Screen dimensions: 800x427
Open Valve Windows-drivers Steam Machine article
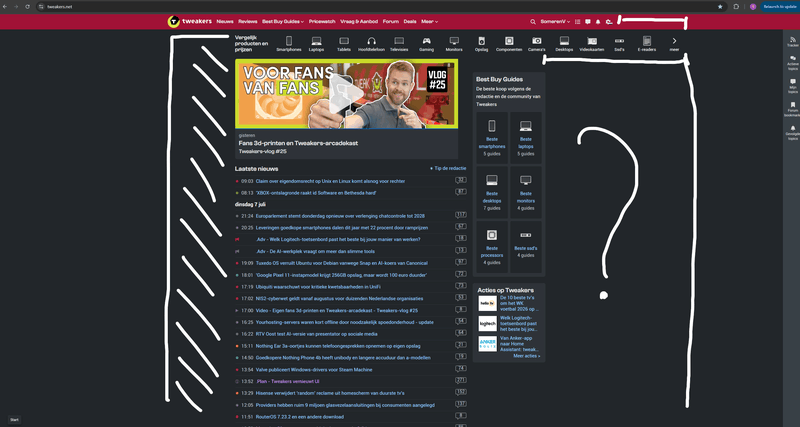point(314,370)
